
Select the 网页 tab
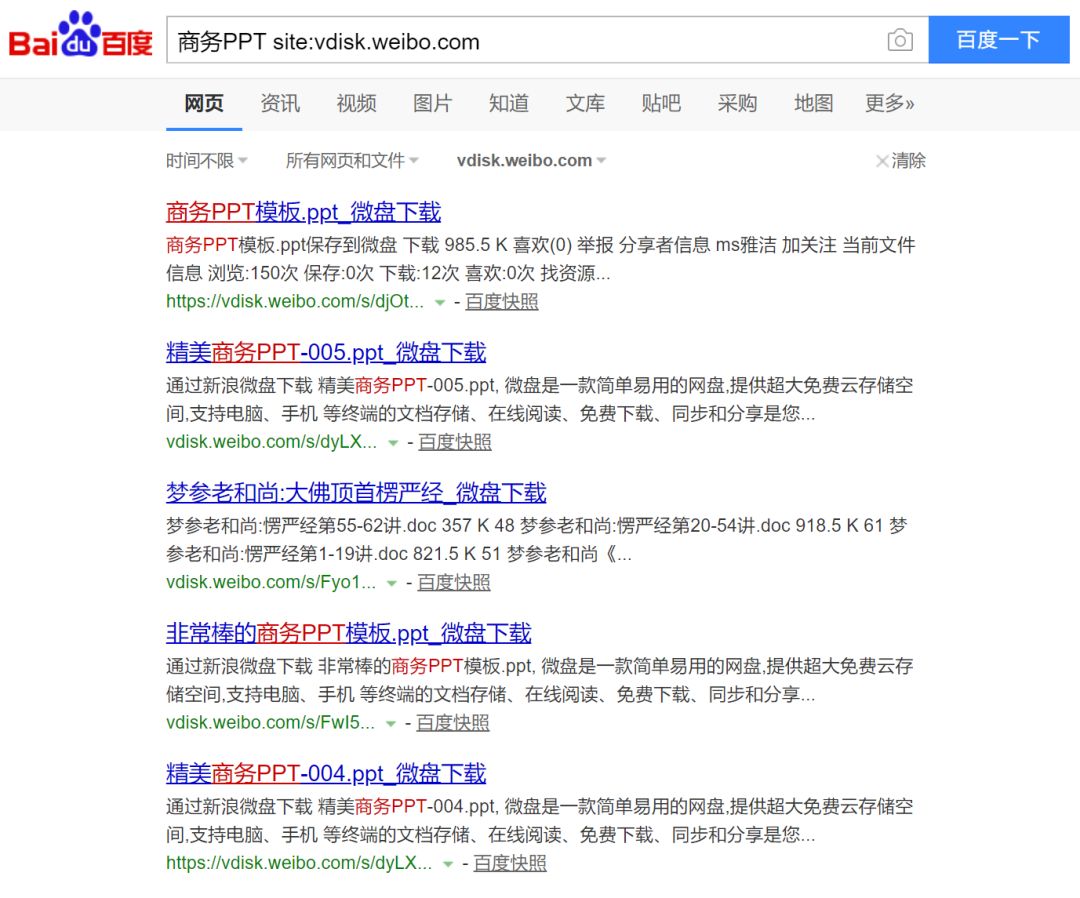pos(203,103)
